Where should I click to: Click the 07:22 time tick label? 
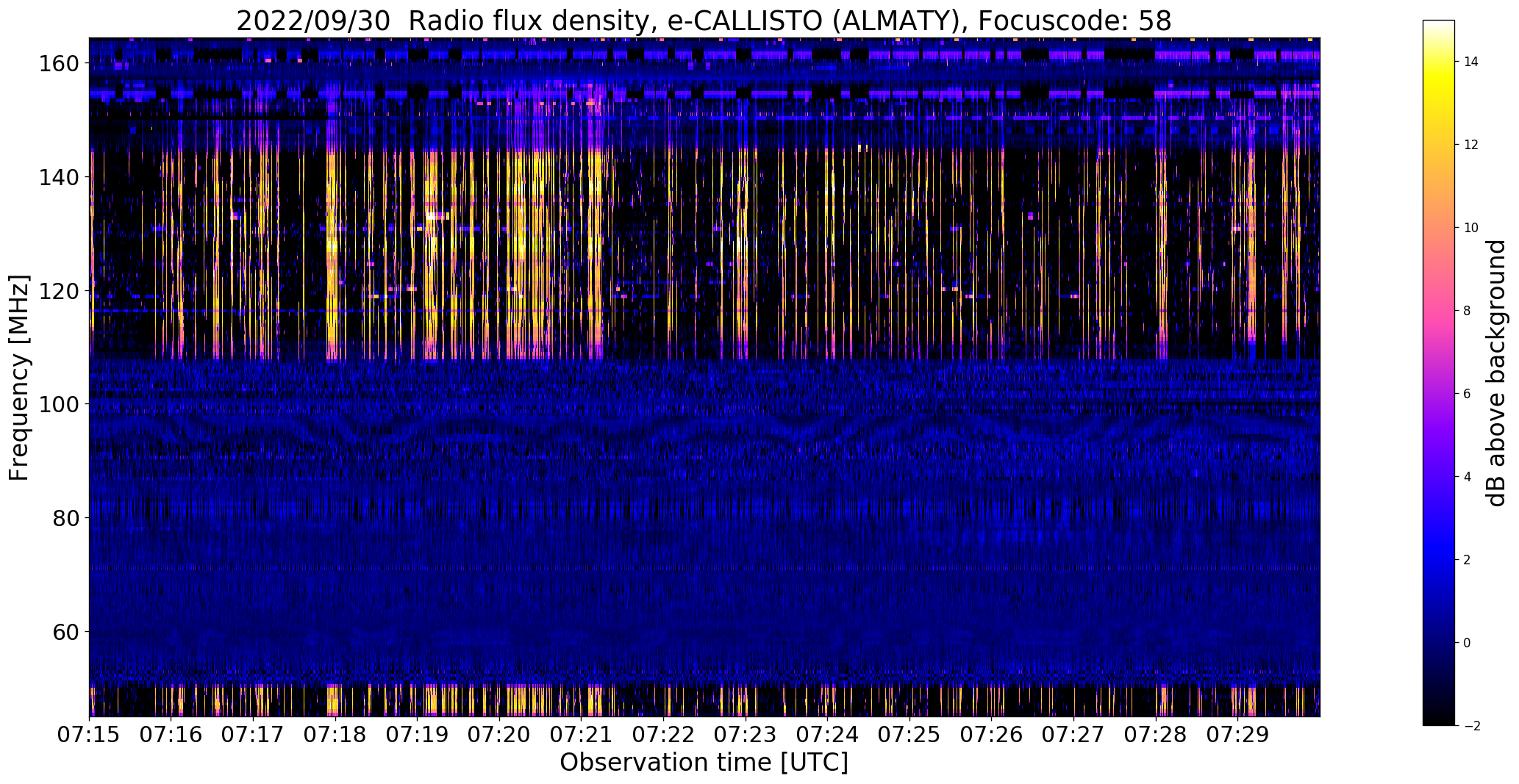tap(664, 735)
